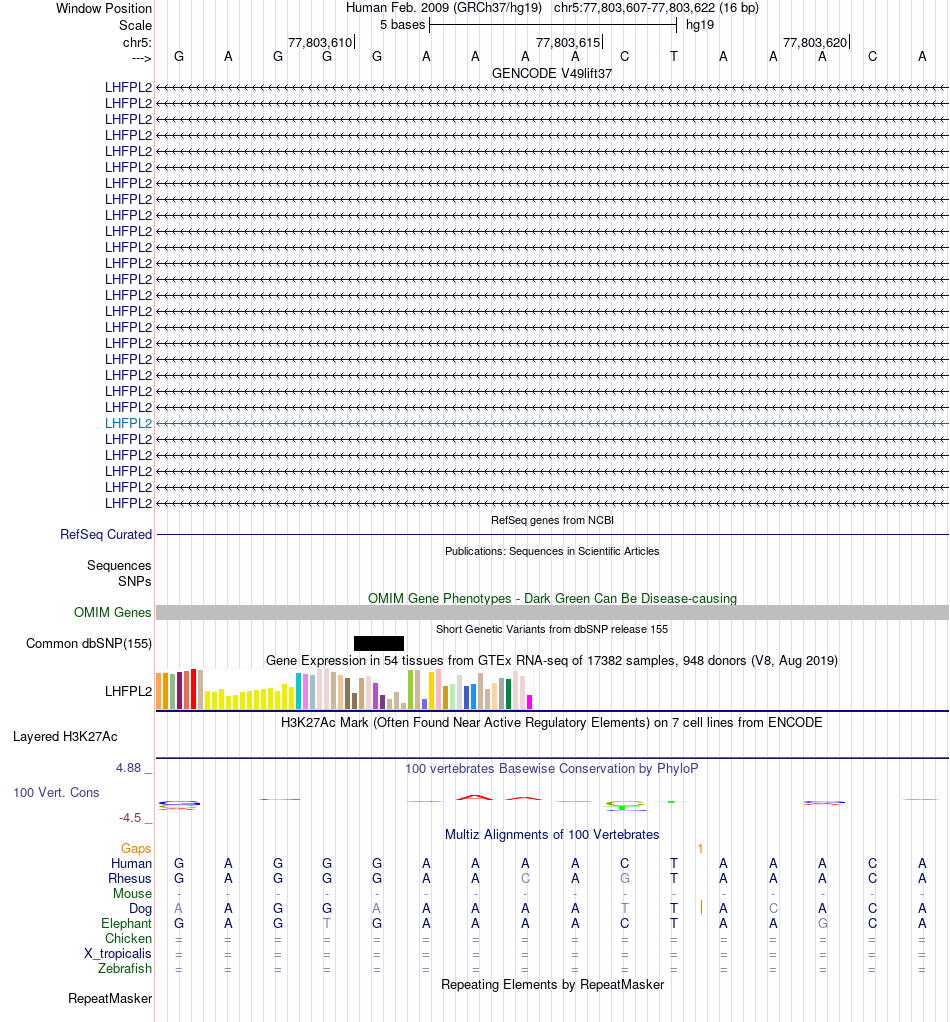Open 'Repeating Elements by RepeatMasker' track title
Screen dimensions: 950x1022
tap(552, 984)
